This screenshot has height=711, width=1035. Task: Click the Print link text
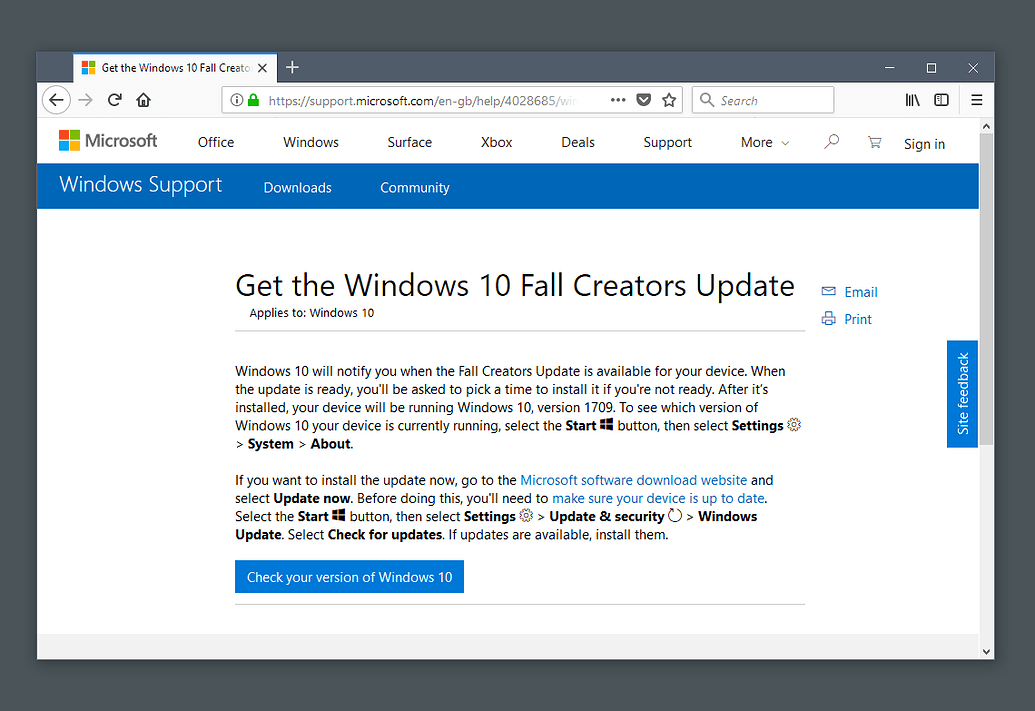(858, 320)
